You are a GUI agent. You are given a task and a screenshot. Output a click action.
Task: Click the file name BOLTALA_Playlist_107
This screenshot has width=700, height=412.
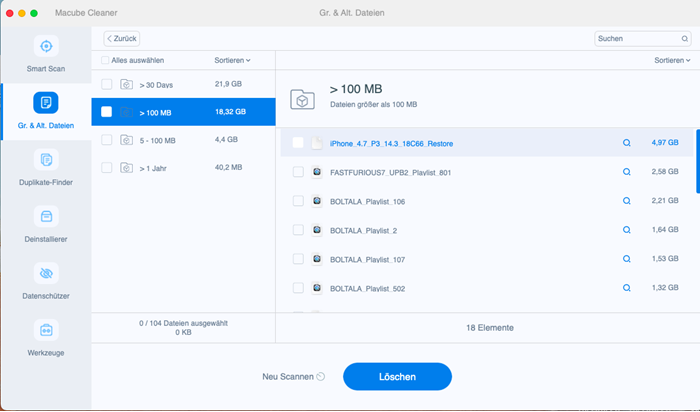coord(367,260)
